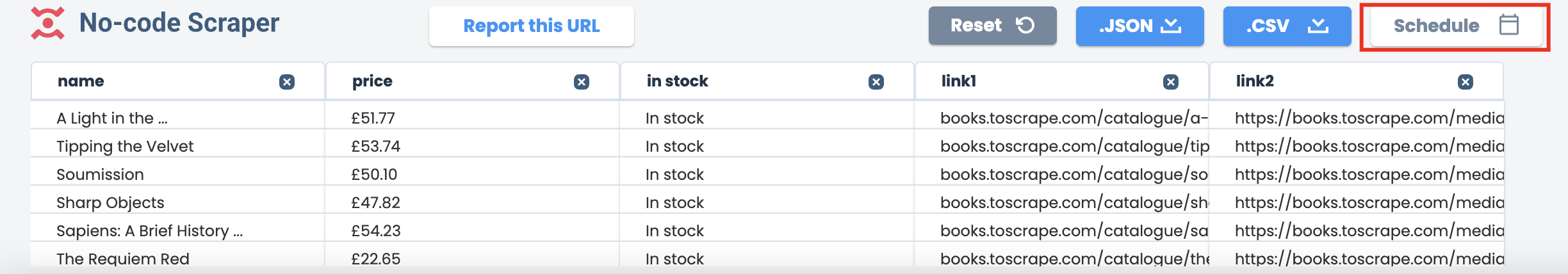Screen dimensions: 1568x274
Task: Click the £47.82 price cell
Action: pos(376,203)
